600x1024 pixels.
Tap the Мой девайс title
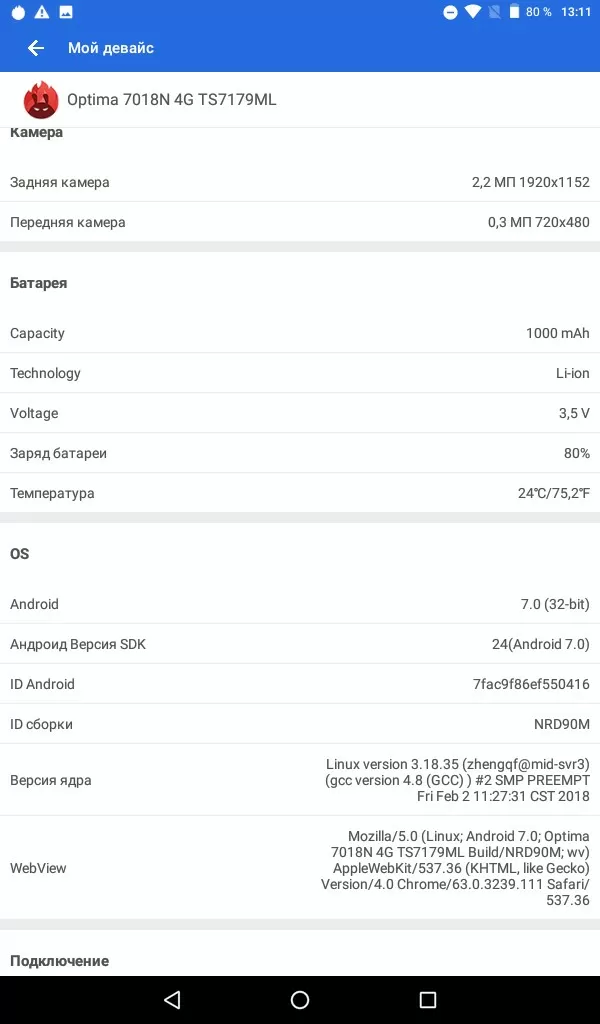tap(111, 48)
